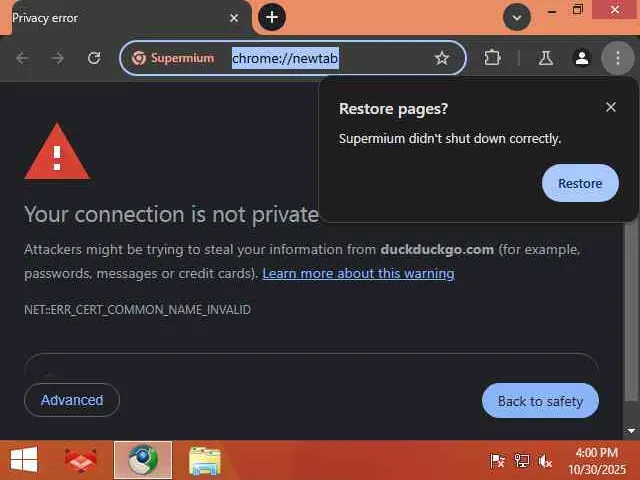Click the "Your connection is not private" heading
The width and height of the screenshot is (640, 480).
[x=171, y=215]
